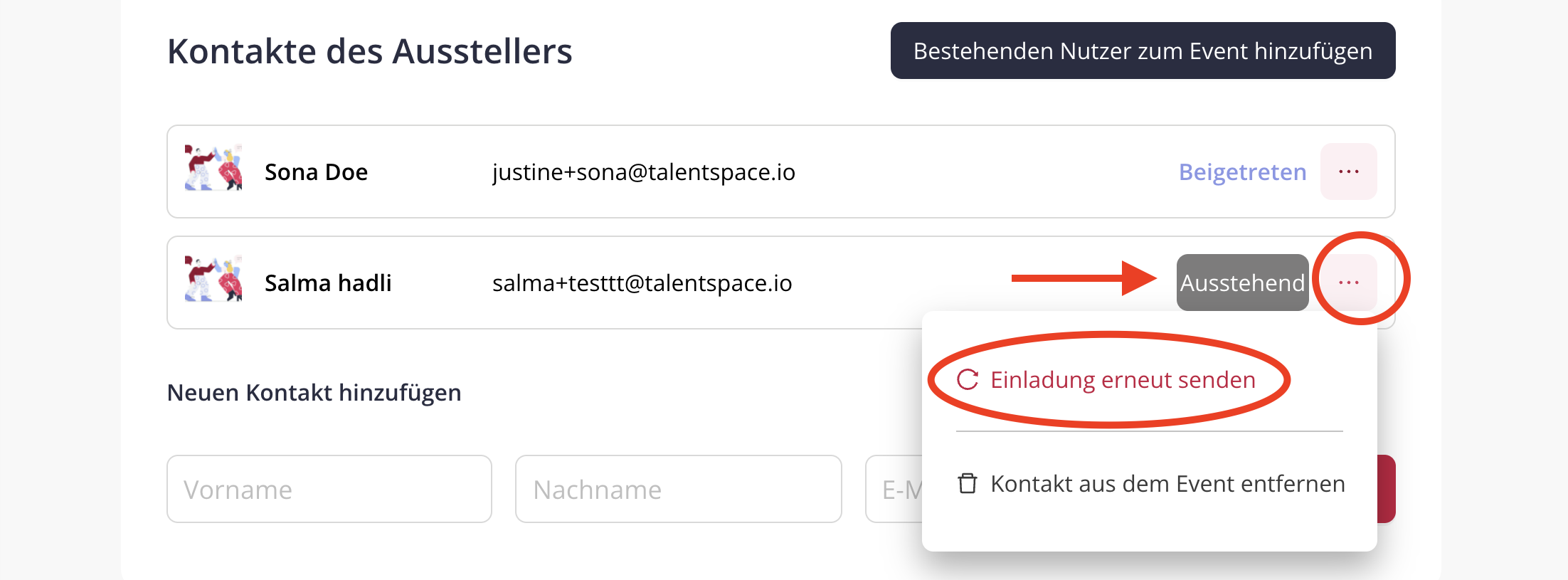Select email justine+sona@talentspace.io
1568x580 pixels.
[x=643, y=172]
